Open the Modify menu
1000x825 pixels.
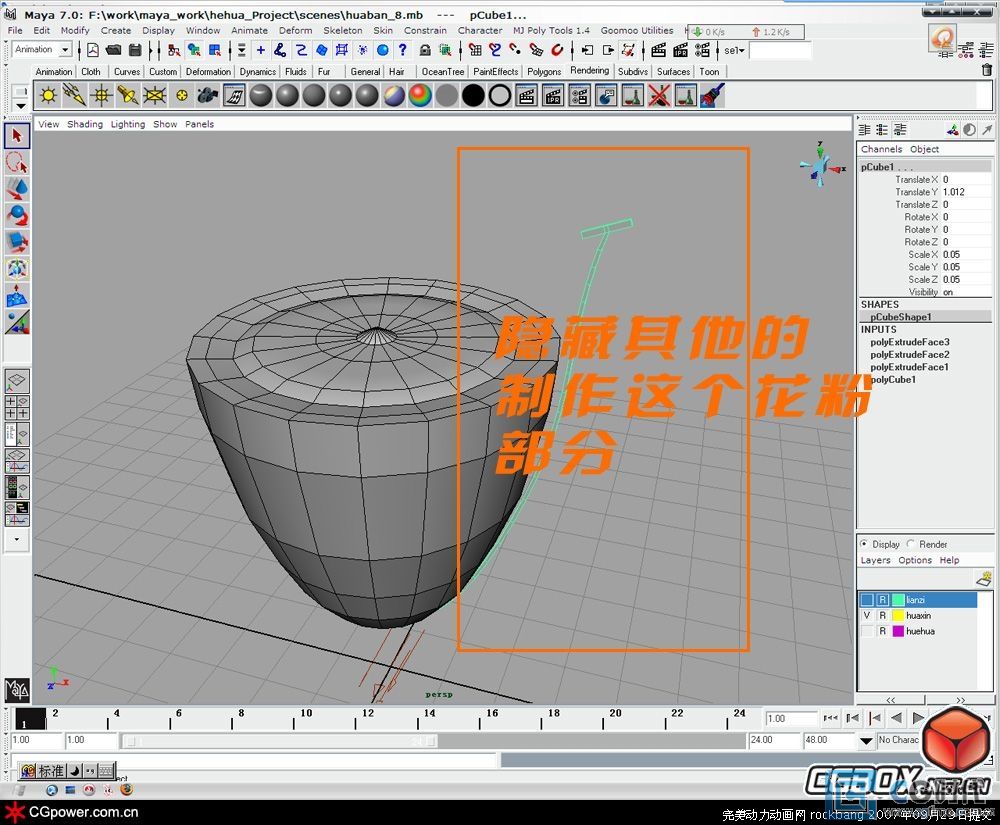(75, 30)
